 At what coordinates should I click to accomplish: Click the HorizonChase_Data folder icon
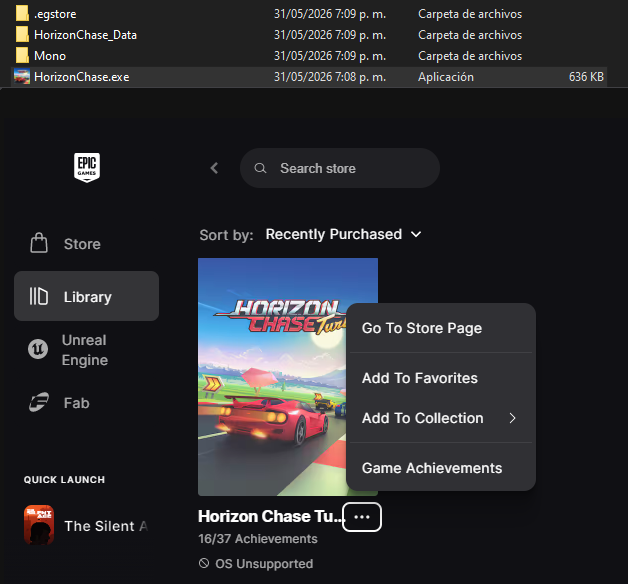(x=22, y=34)
